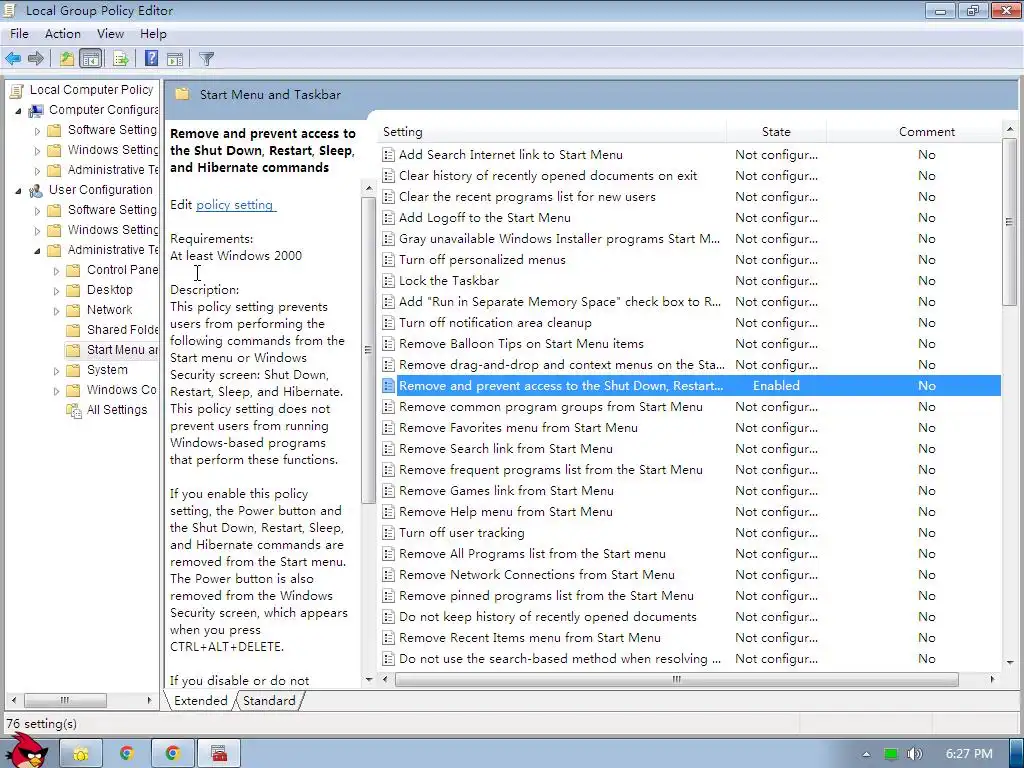Image resolution: width=1024 pixels, height=768 pixels.
Task: Click the console tree horizontal scrollbar thumb
Action: [x=65, y=701]
